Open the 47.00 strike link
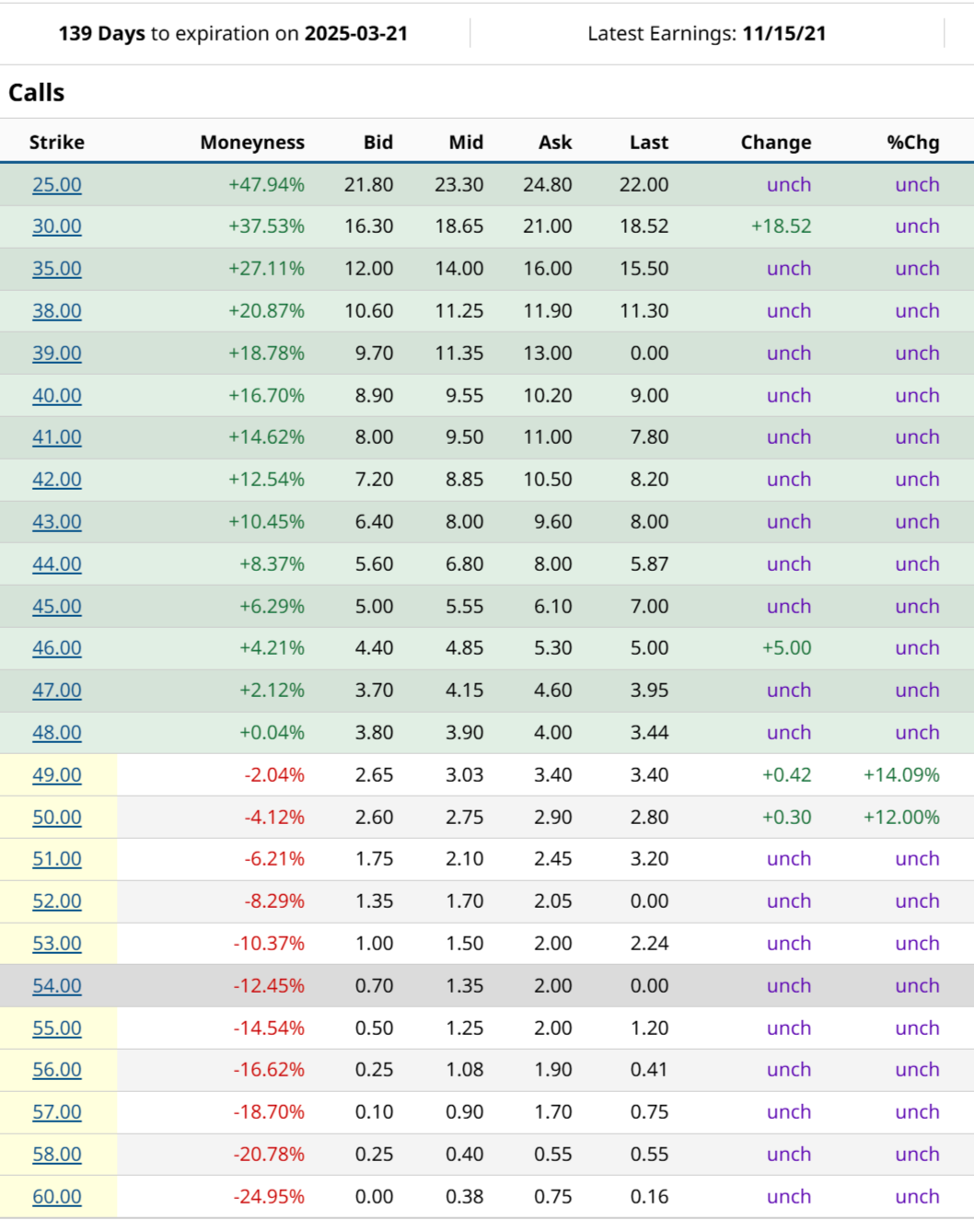 click(57, 691)
